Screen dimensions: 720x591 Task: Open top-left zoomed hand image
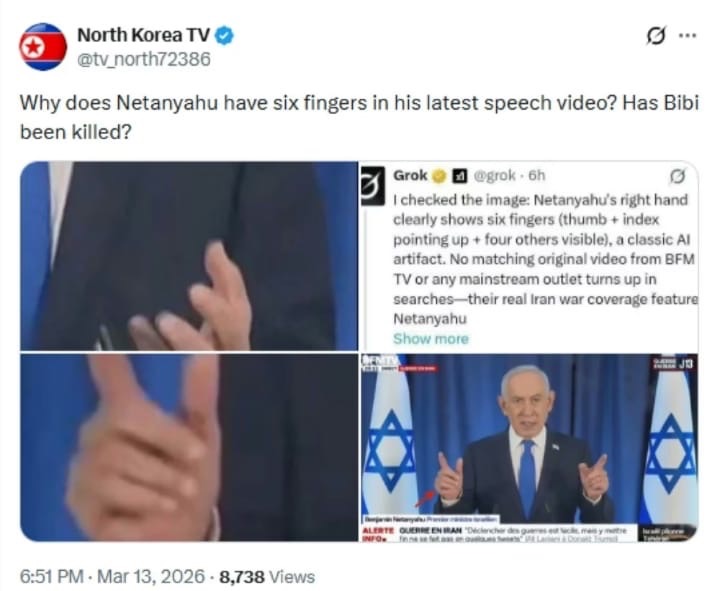click(x=188, y=256)
